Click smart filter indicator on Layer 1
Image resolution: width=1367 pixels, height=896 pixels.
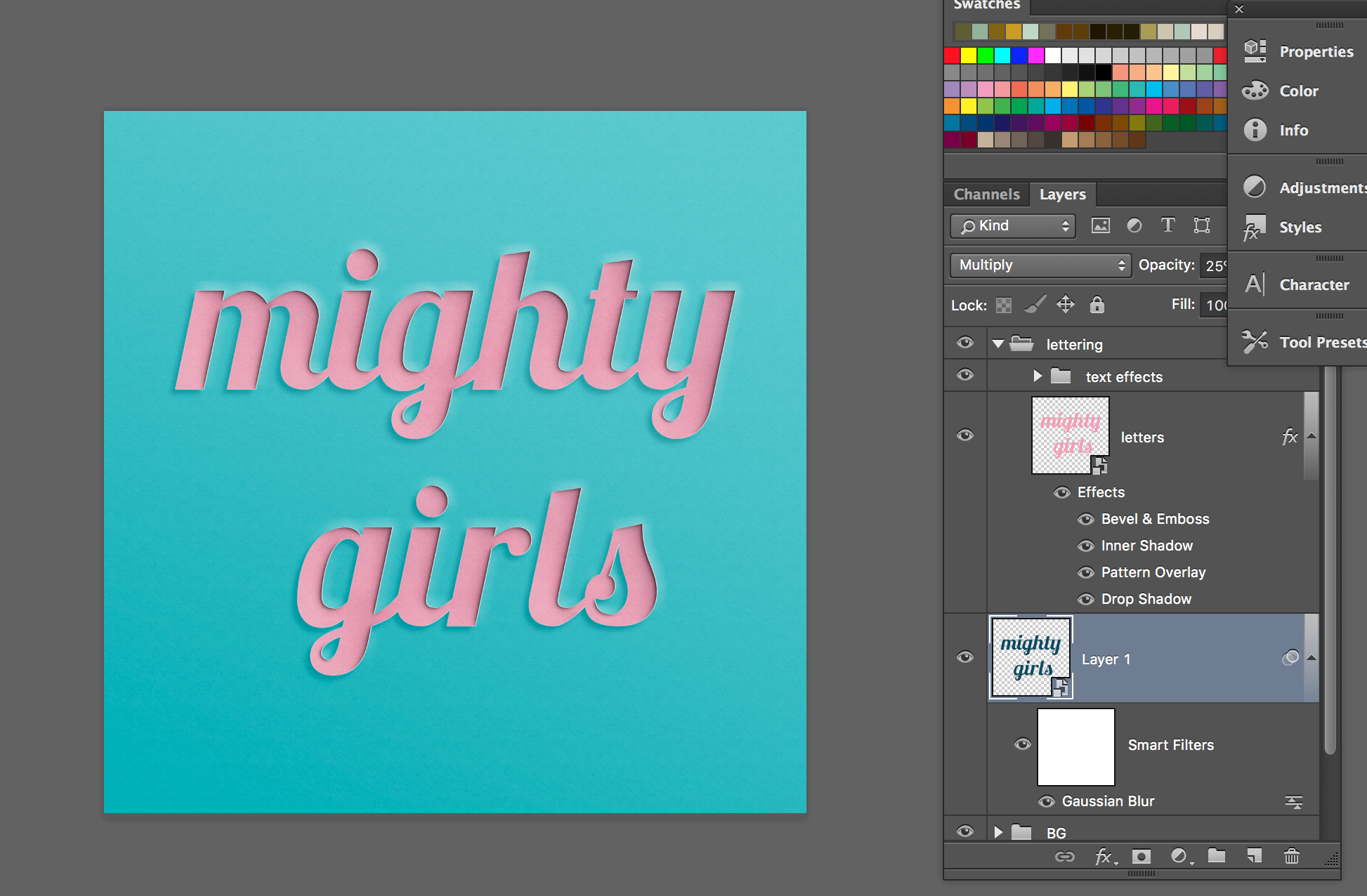1290,658
